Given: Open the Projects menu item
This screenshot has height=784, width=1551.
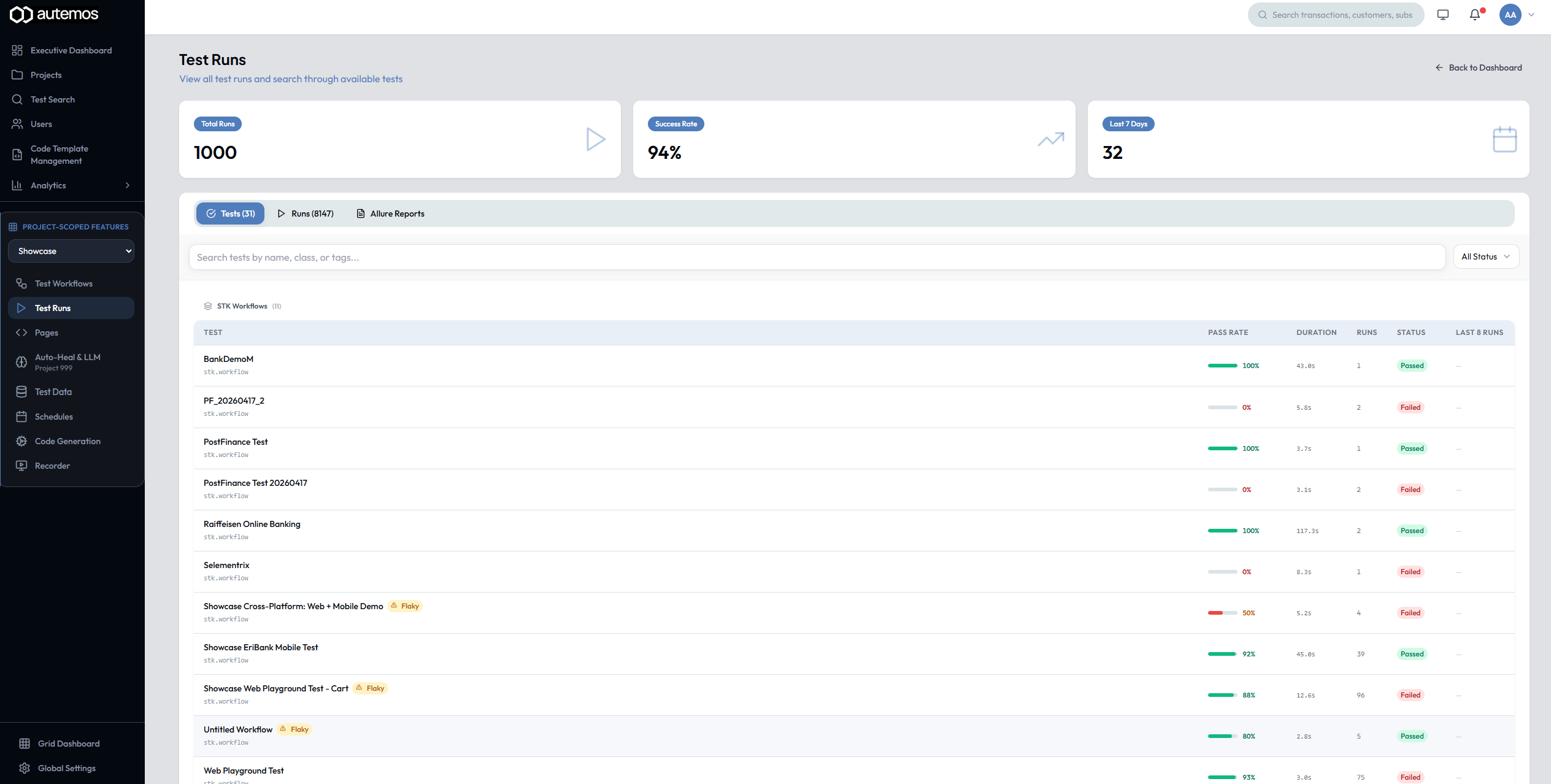Looking at the screenshot, I should (x=72, y=75).
